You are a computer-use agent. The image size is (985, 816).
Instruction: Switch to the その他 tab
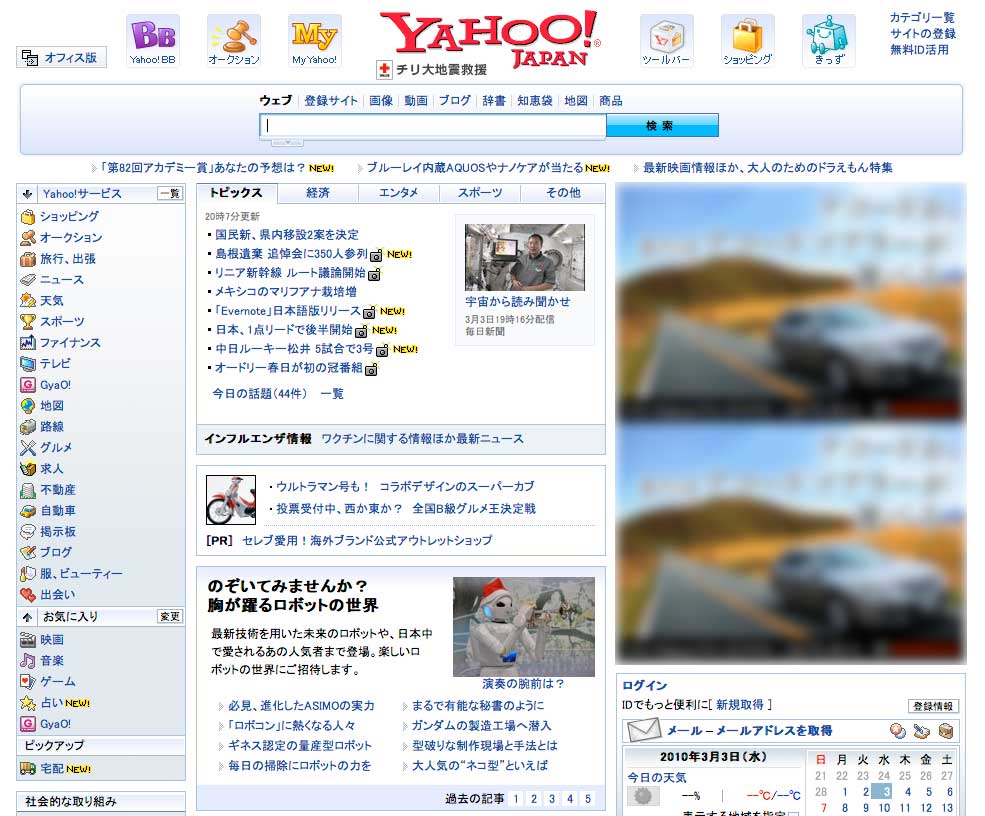[563, 193]
